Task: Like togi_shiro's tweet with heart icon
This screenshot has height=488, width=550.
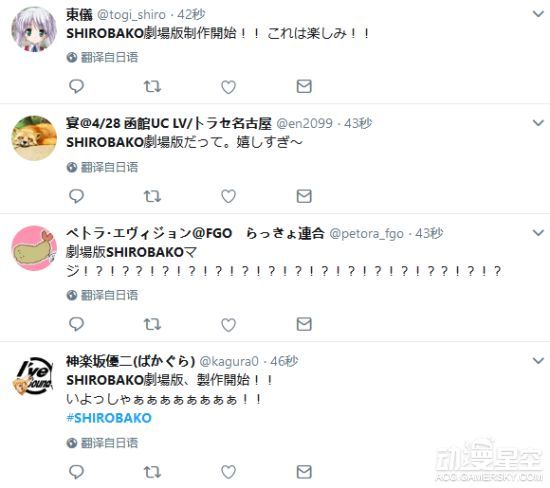Action: [x=228, y=87]
